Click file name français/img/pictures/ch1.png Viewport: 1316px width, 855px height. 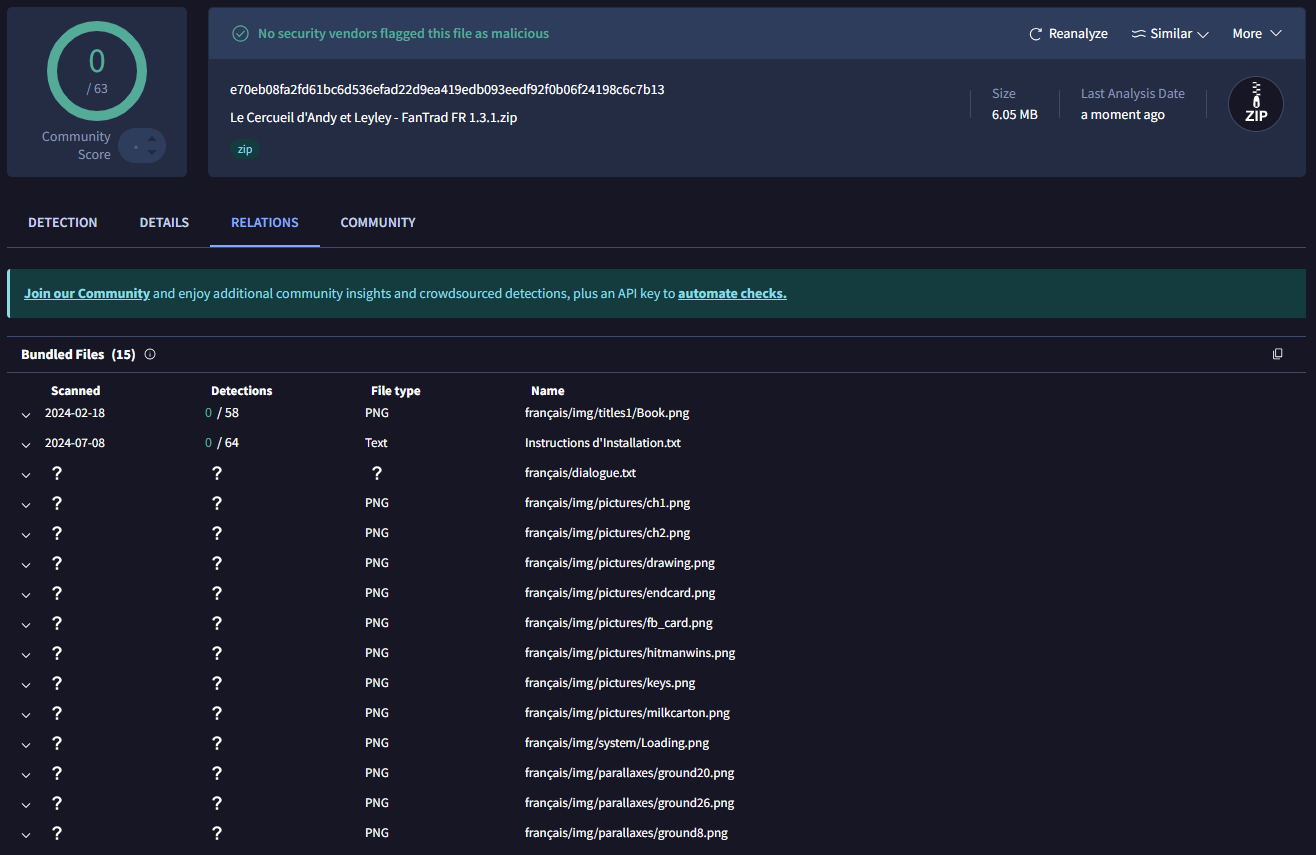click(x=608, y=503)
